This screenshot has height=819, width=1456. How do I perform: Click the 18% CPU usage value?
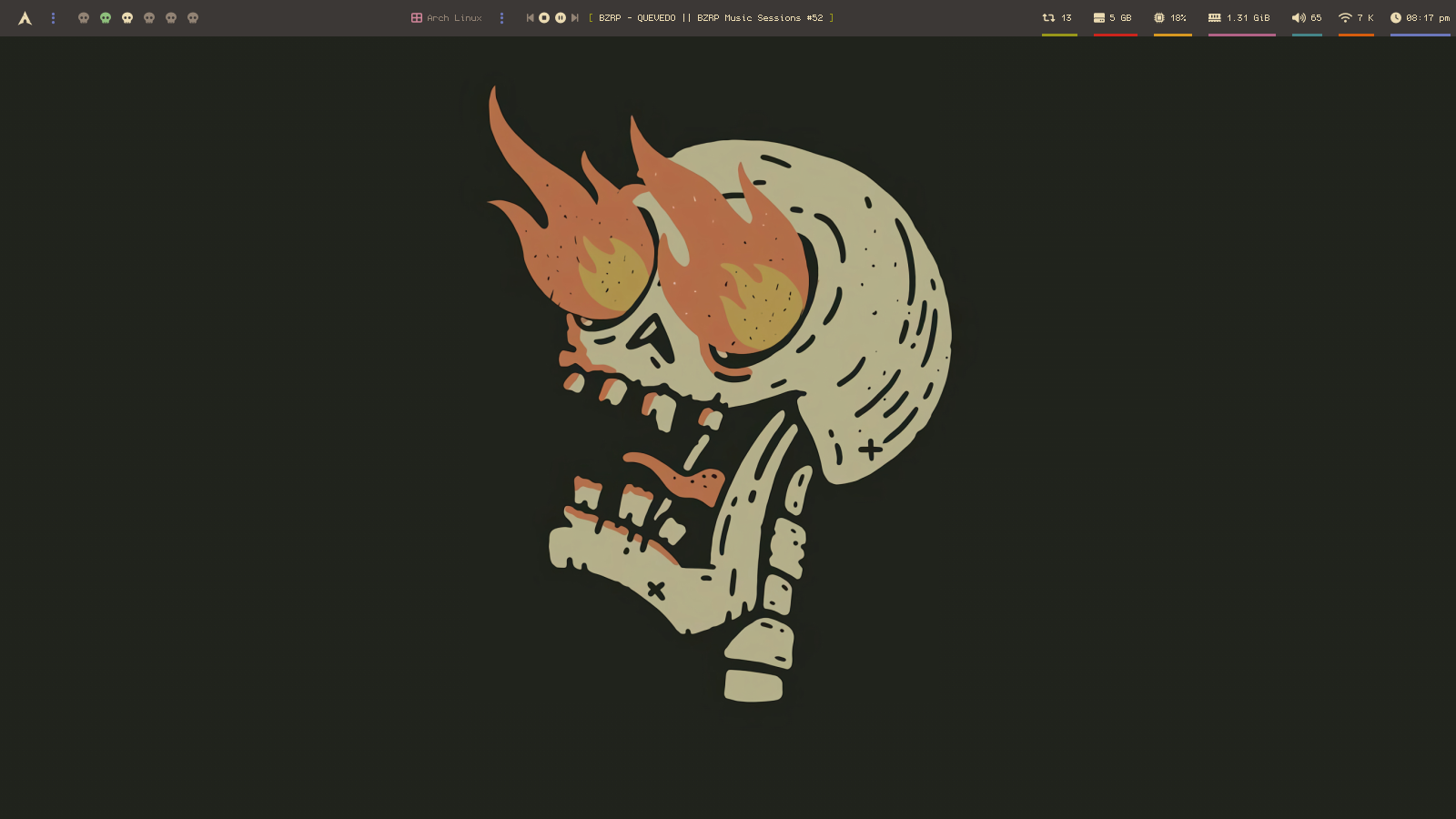pos(1178,18)
